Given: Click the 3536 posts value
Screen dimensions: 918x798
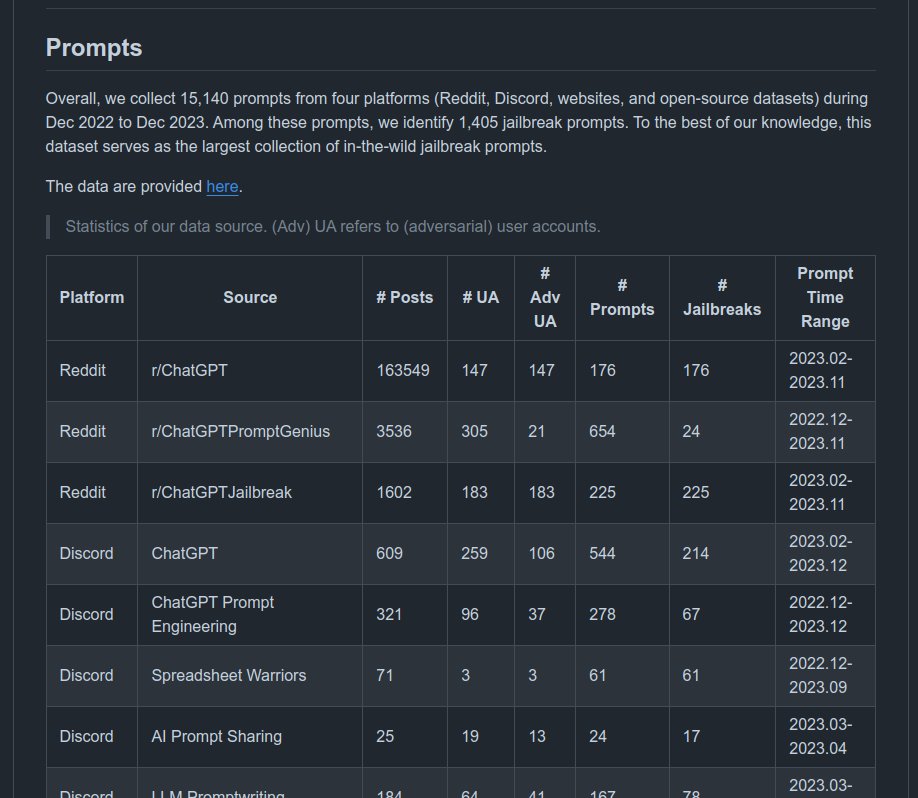Looking at the screenshot, I should (x=393, y=431).
